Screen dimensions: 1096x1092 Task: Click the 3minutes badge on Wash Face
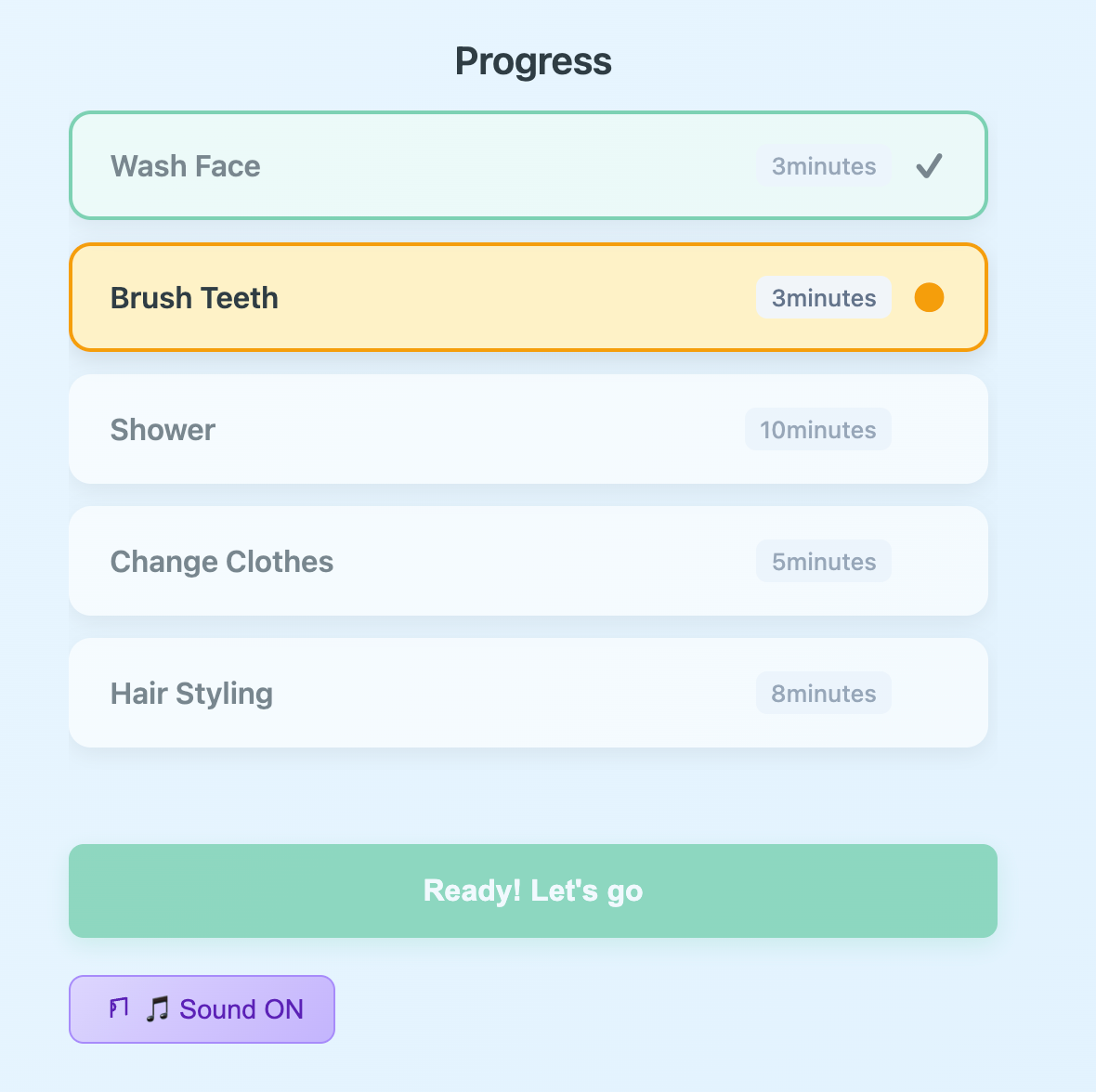point(824,166)
